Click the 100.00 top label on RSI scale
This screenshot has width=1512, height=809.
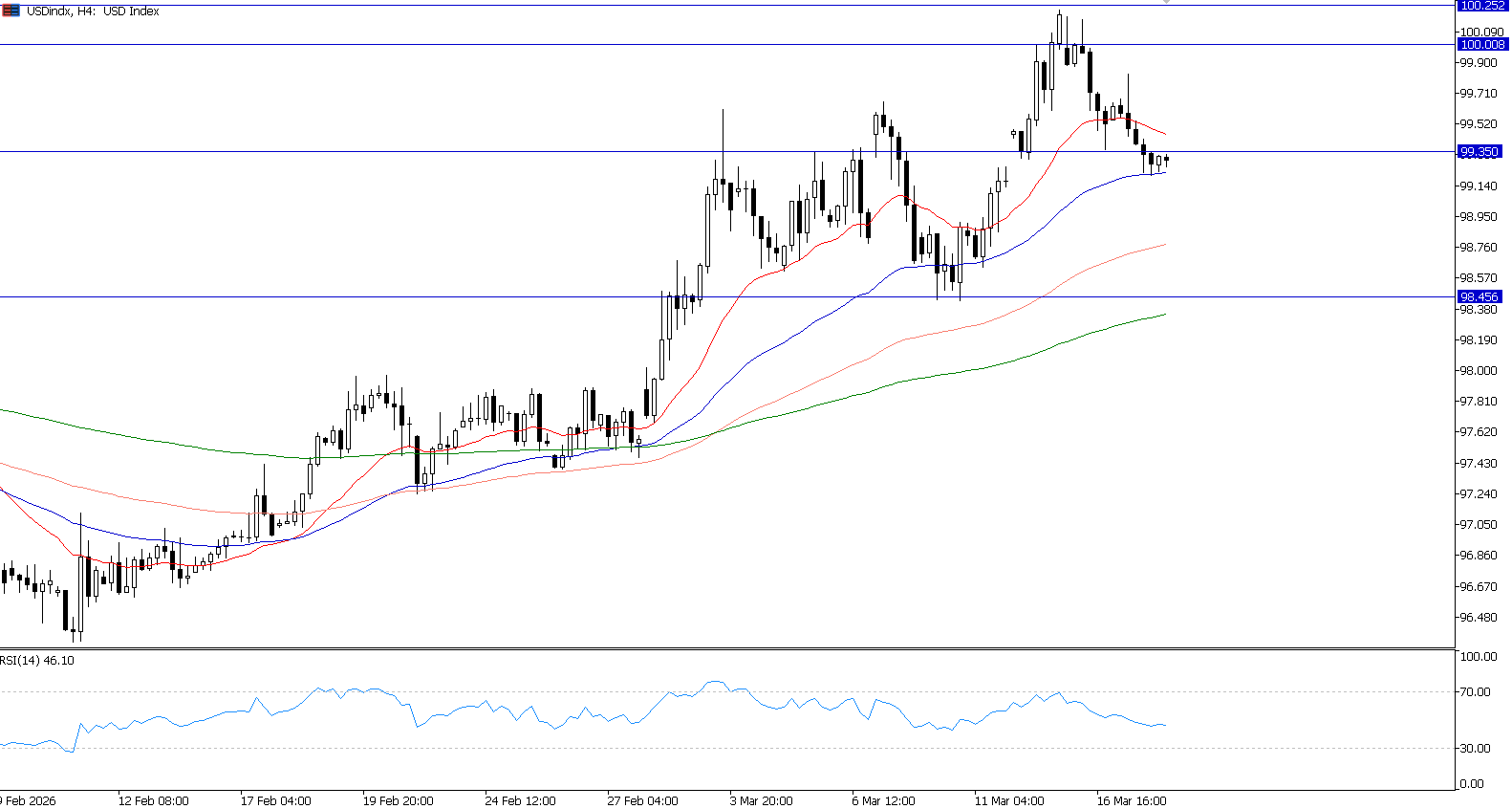(x=1479, y=657)
